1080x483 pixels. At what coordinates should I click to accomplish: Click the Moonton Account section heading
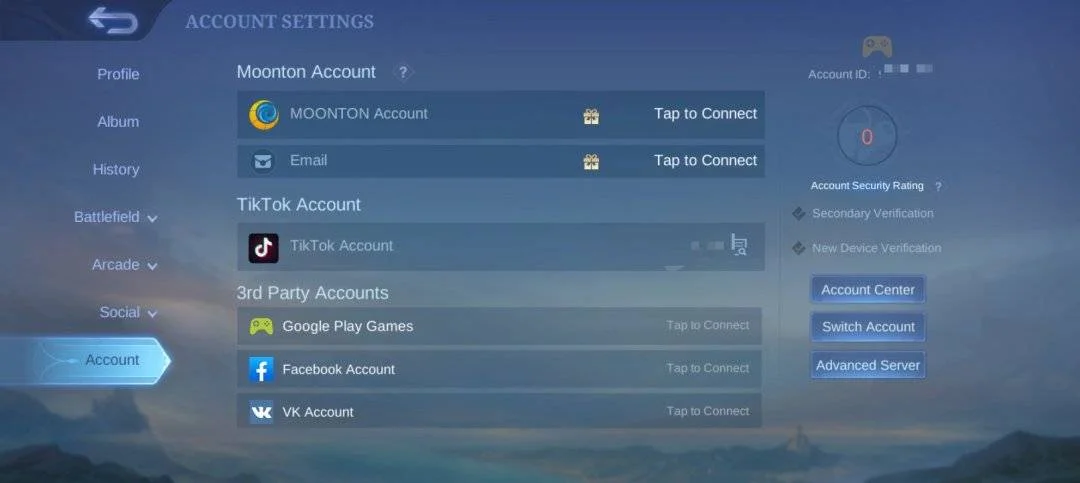[307, 72]
